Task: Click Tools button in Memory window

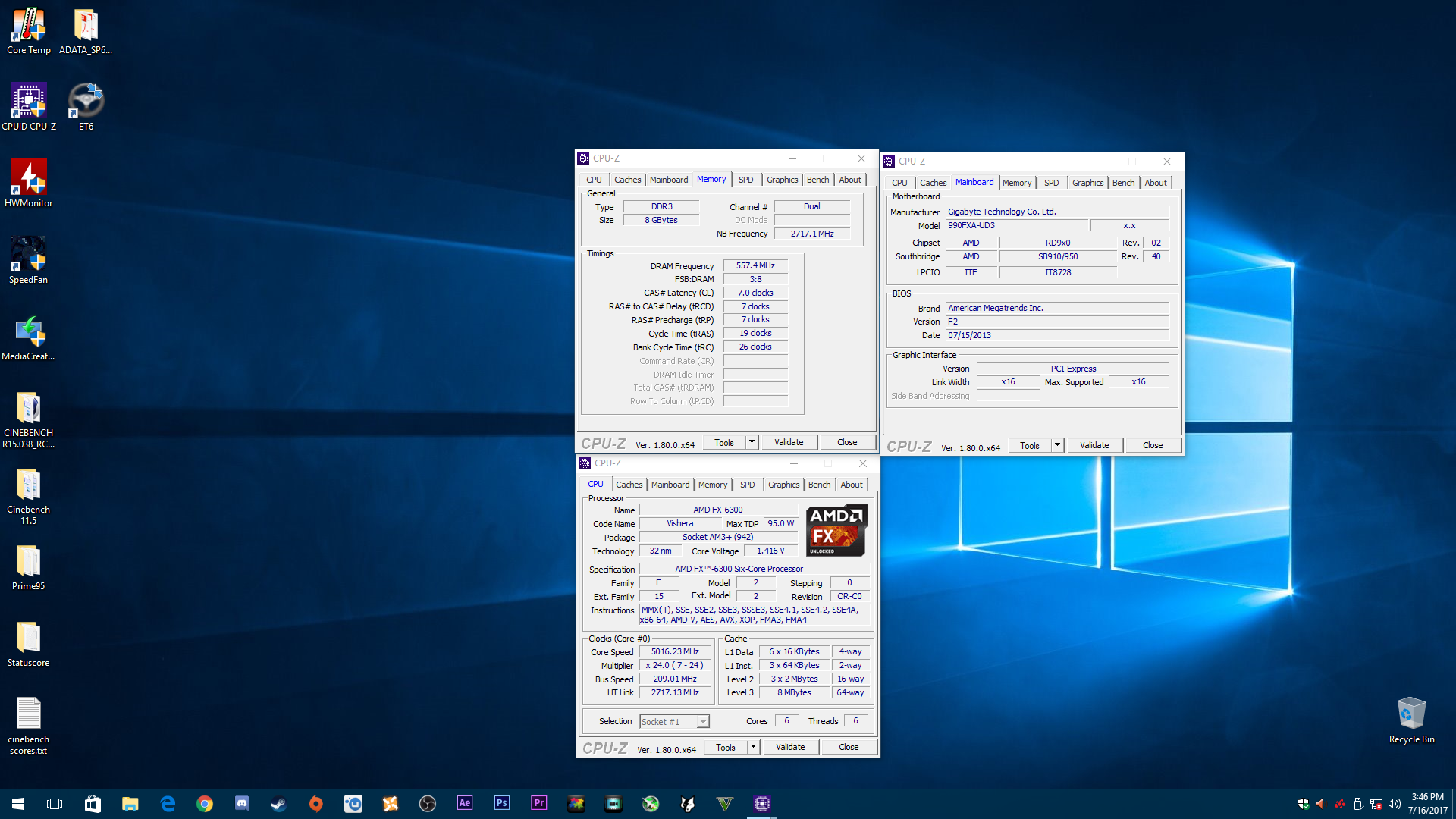Action: 724,443
